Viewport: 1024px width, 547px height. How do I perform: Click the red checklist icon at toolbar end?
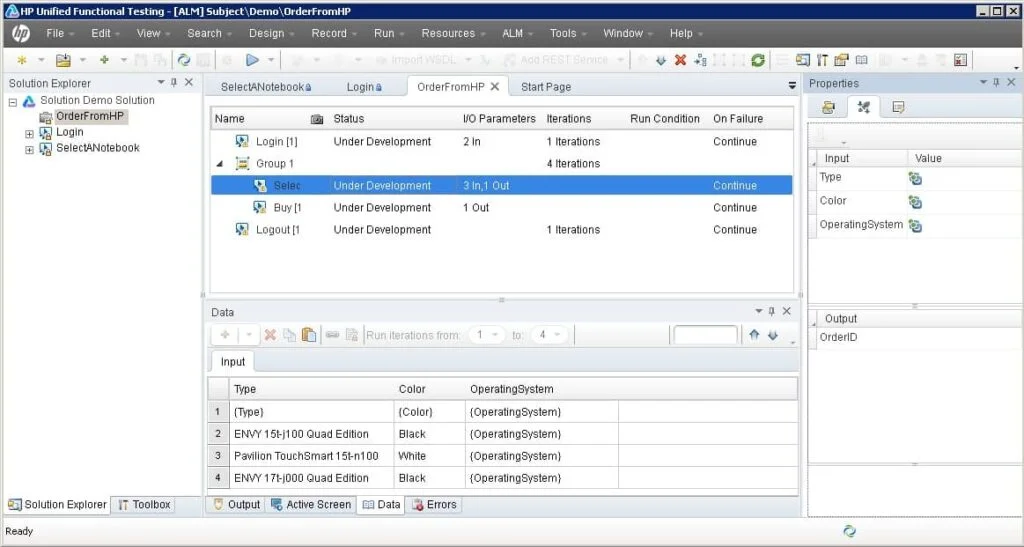961,60
